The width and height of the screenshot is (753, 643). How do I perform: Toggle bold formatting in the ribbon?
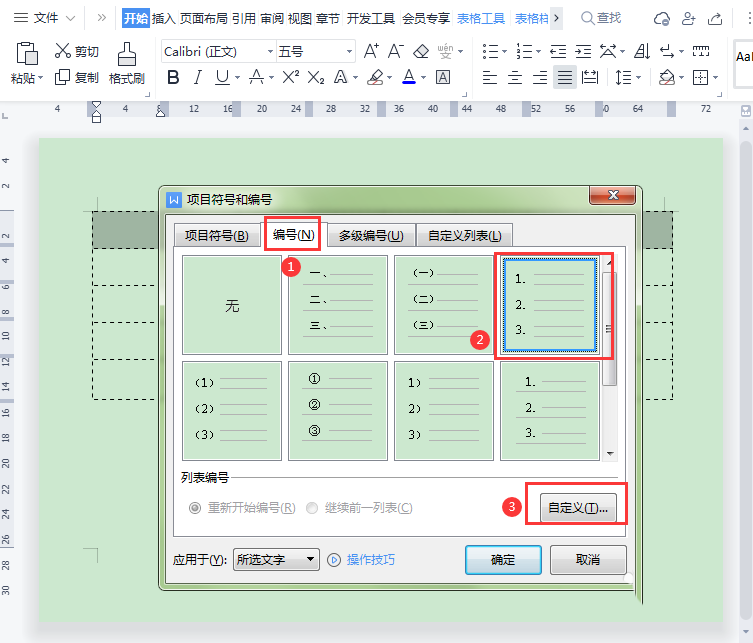[x=173, y=77]
